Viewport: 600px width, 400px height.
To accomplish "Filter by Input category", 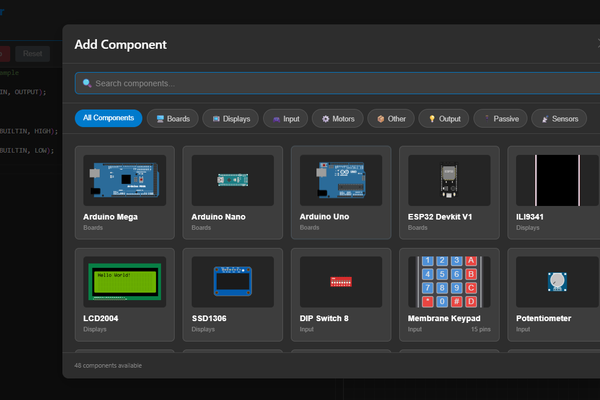I will [285, 119].
